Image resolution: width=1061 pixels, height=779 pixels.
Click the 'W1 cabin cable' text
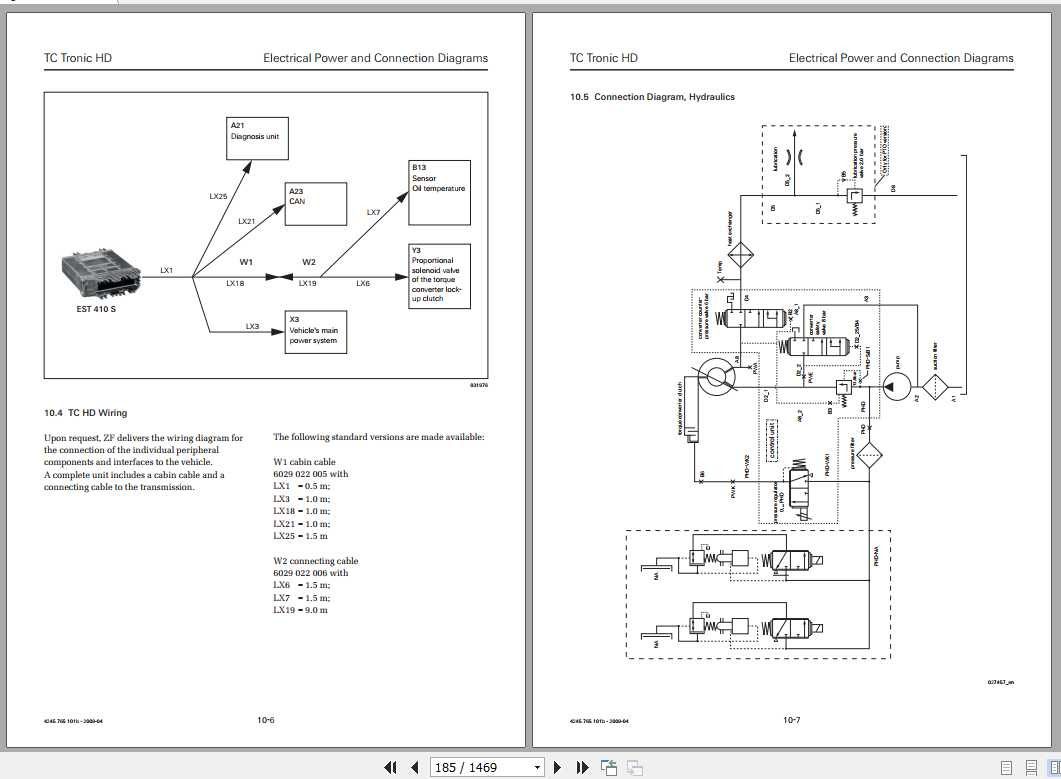click(304, 462)
